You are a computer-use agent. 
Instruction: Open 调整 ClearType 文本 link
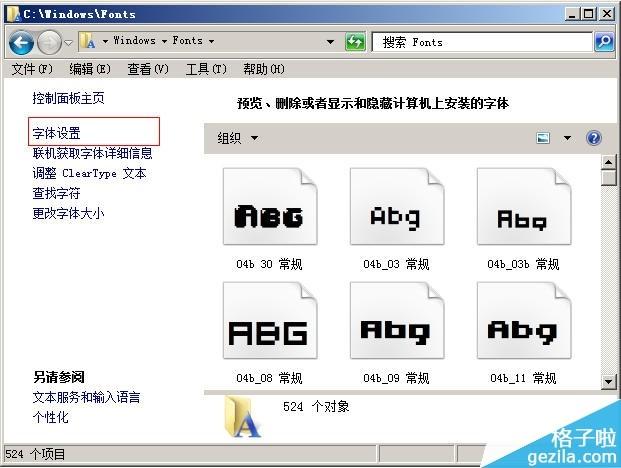[x=90, y=173]
